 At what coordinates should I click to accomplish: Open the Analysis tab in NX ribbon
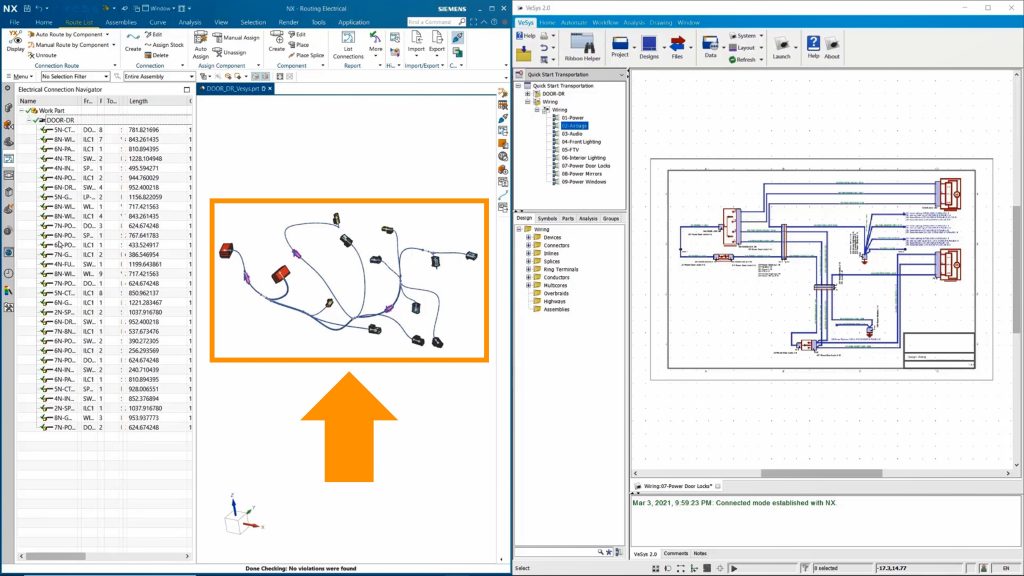point(190,22)
